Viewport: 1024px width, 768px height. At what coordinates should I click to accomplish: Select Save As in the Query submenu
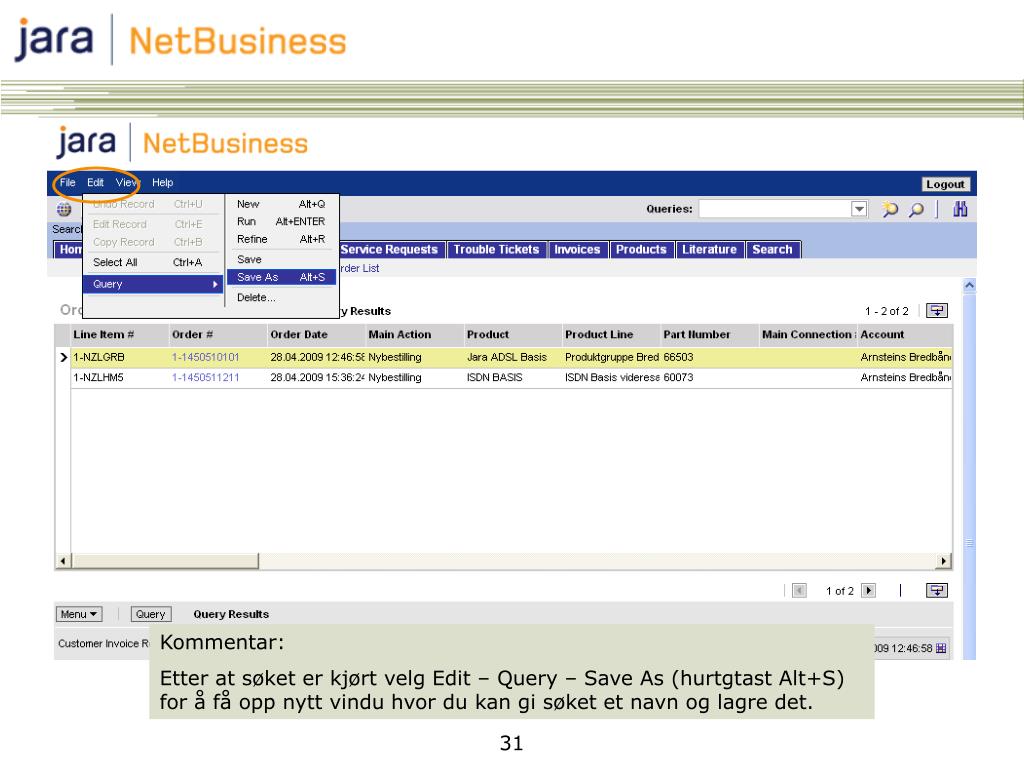tap(281, 277)
